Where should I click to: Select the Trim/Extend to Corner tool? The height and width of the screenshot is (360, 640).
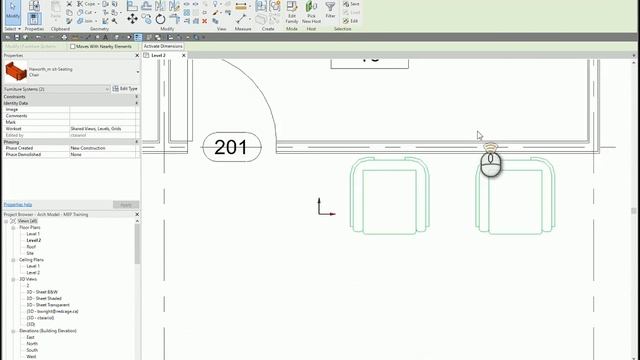click(x=174, y=18)
